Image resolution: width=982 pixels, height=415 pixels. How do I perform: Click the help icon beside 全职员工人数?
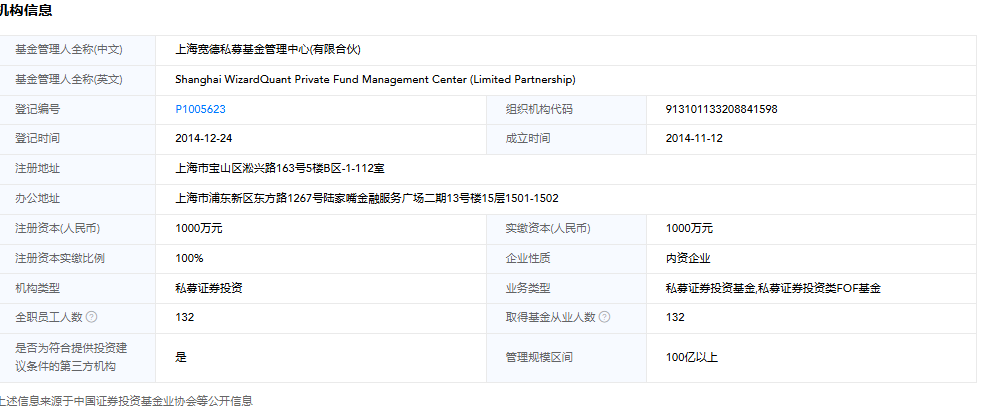91,317
